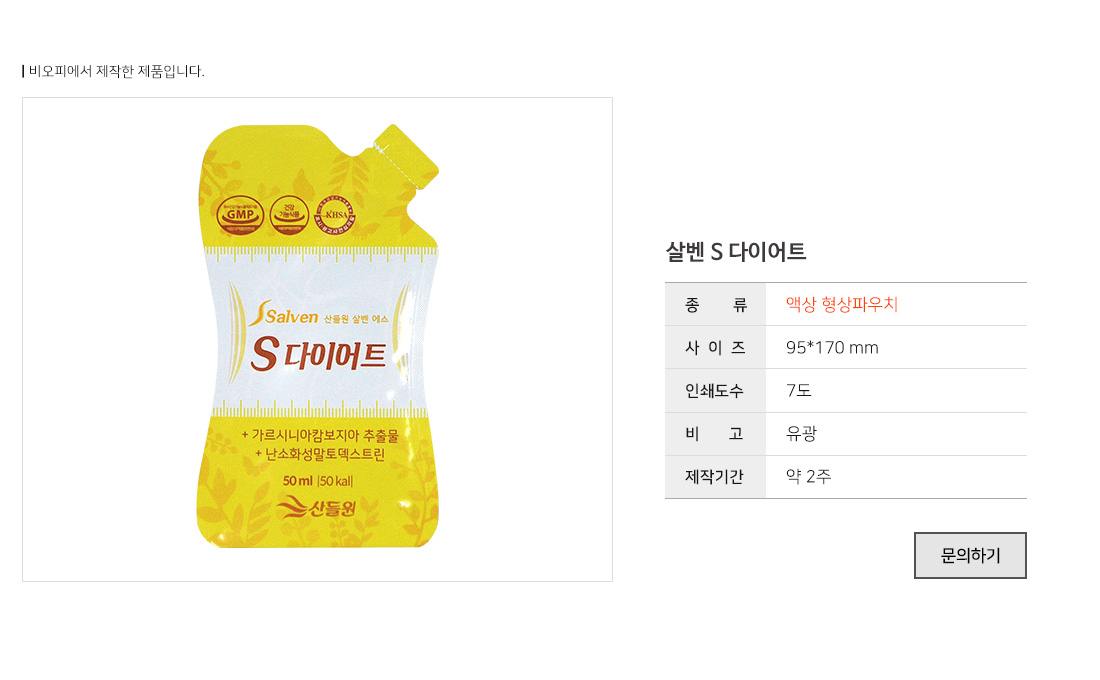Click the 건강기능식품 health food badge
The height and width of the screenshot is (680, 1100).
289,215
